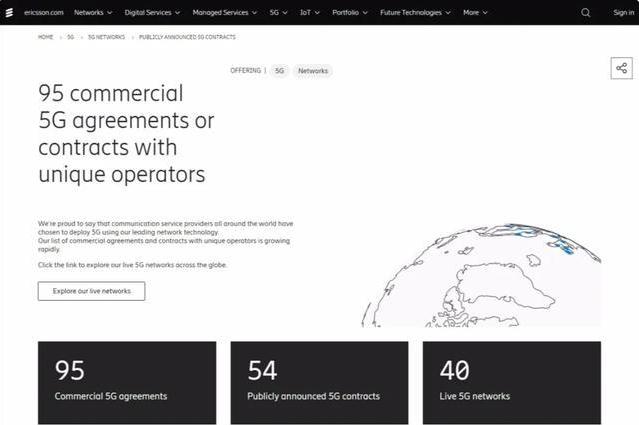This screenshot has width=639, height=425.
Task: Go to 5G NETWORKS breadcrumb
Action: click(106, 37)
